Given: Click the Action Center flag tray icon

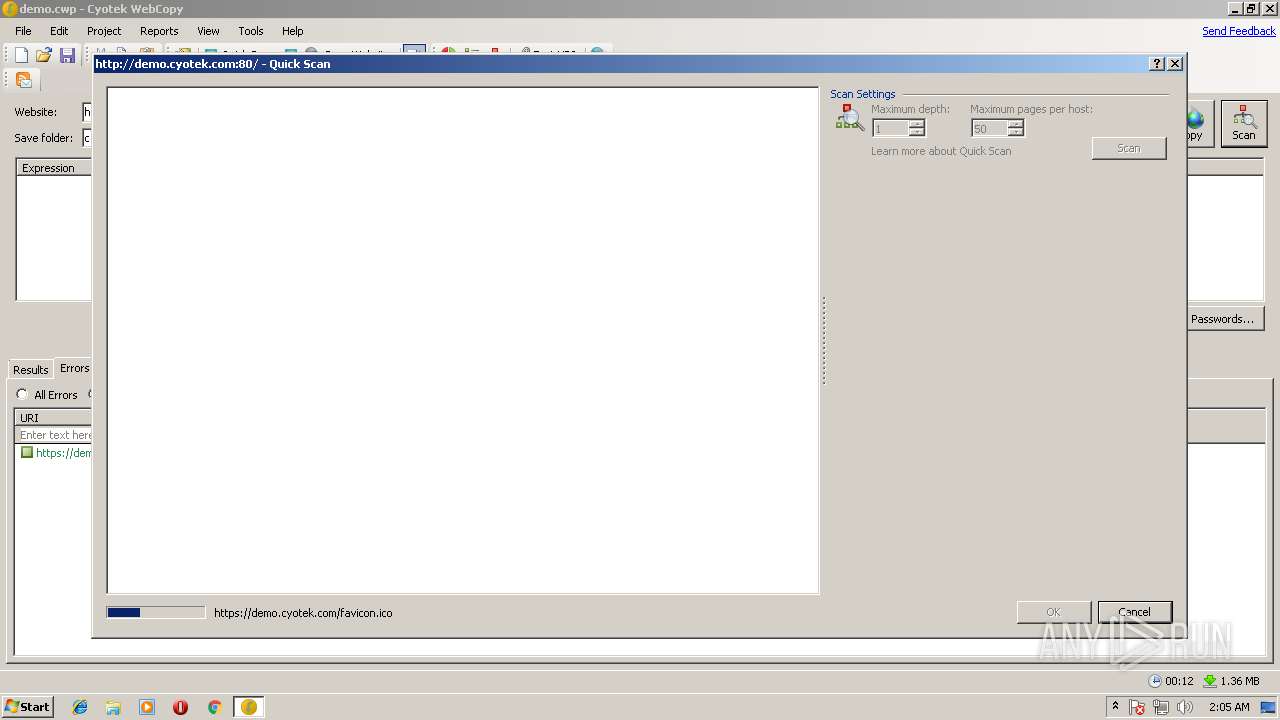Looking at the screenshot, I should pos(1137,707).
